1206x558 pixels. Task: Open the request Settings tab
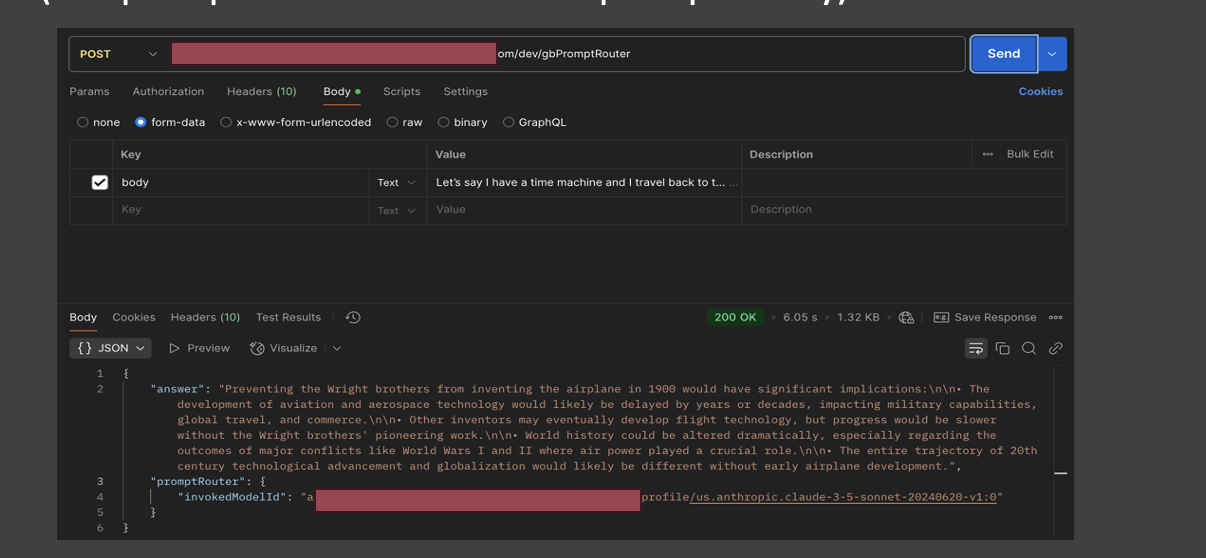tap(466, 91)
